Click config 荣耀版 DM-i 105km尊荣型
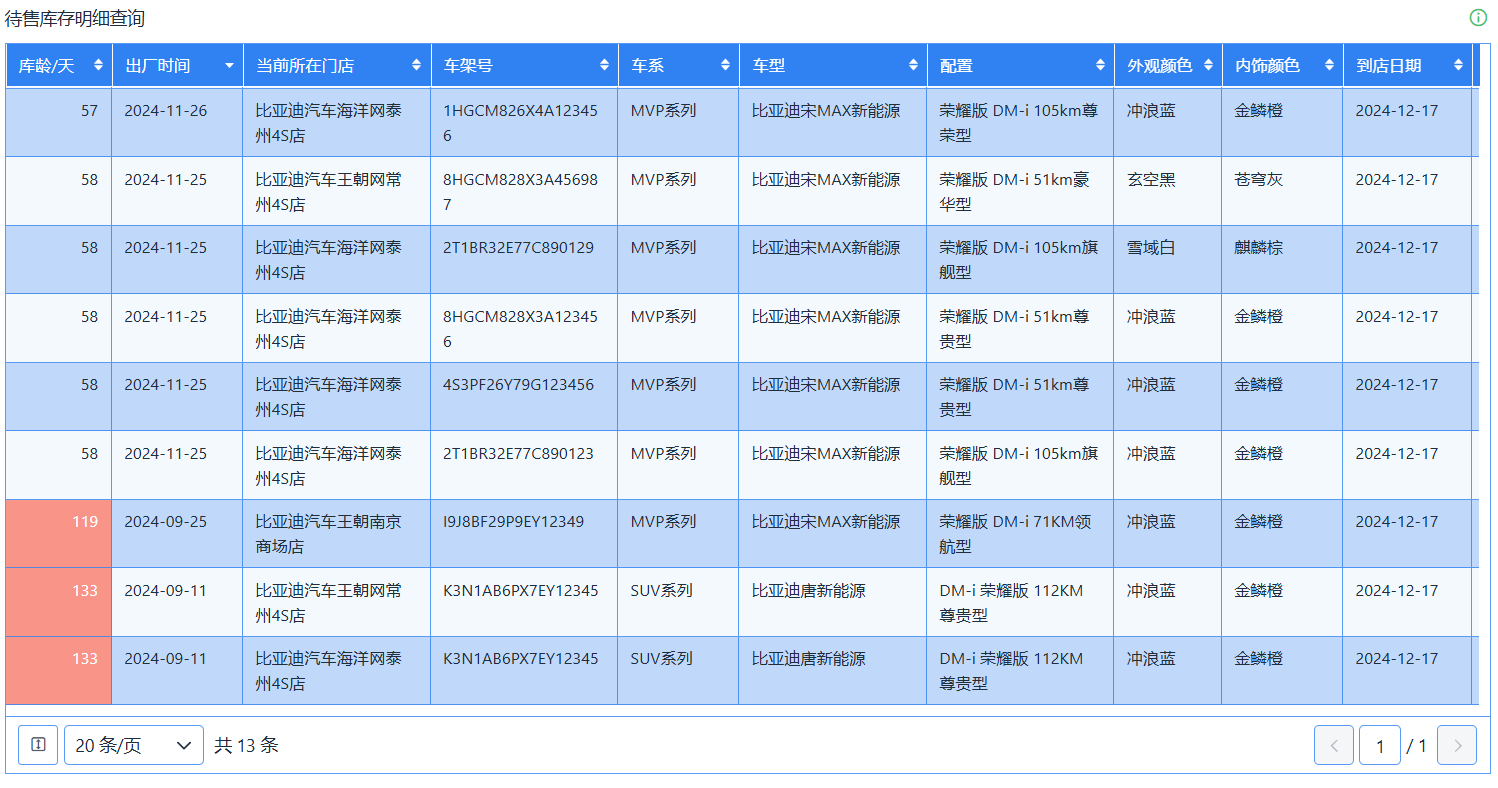 tap(1018, 122)
